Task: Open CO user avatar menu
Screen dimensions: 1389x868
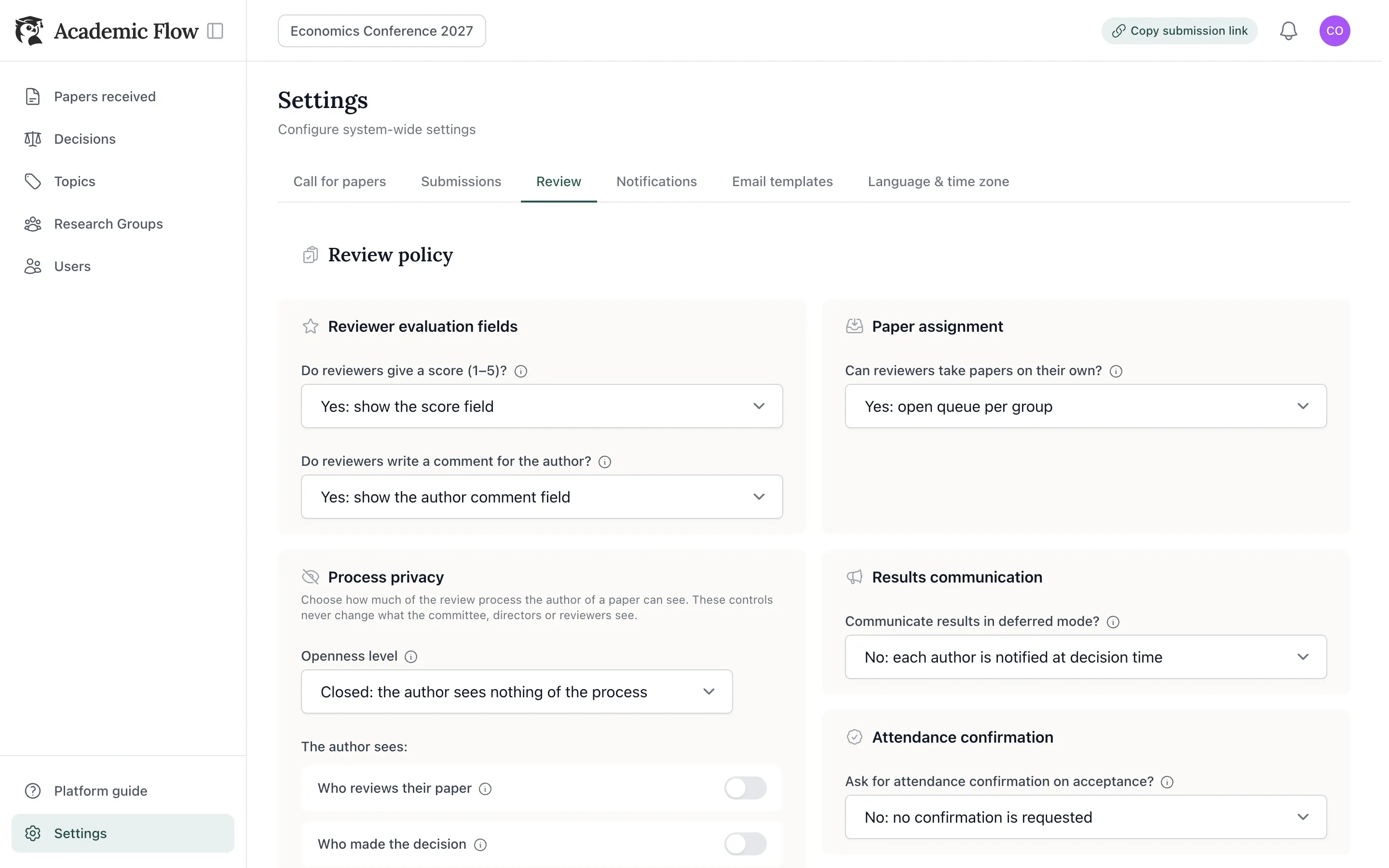Action: 1334,31
